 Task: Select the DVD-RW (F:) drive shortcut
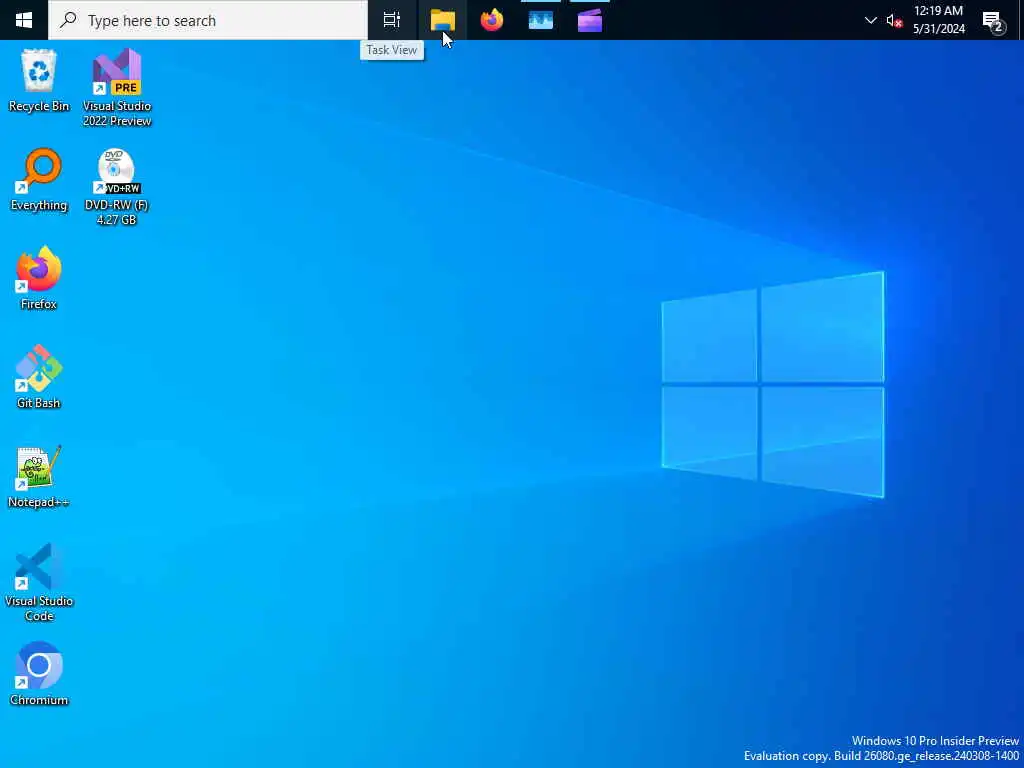click(x=116, y=187)
